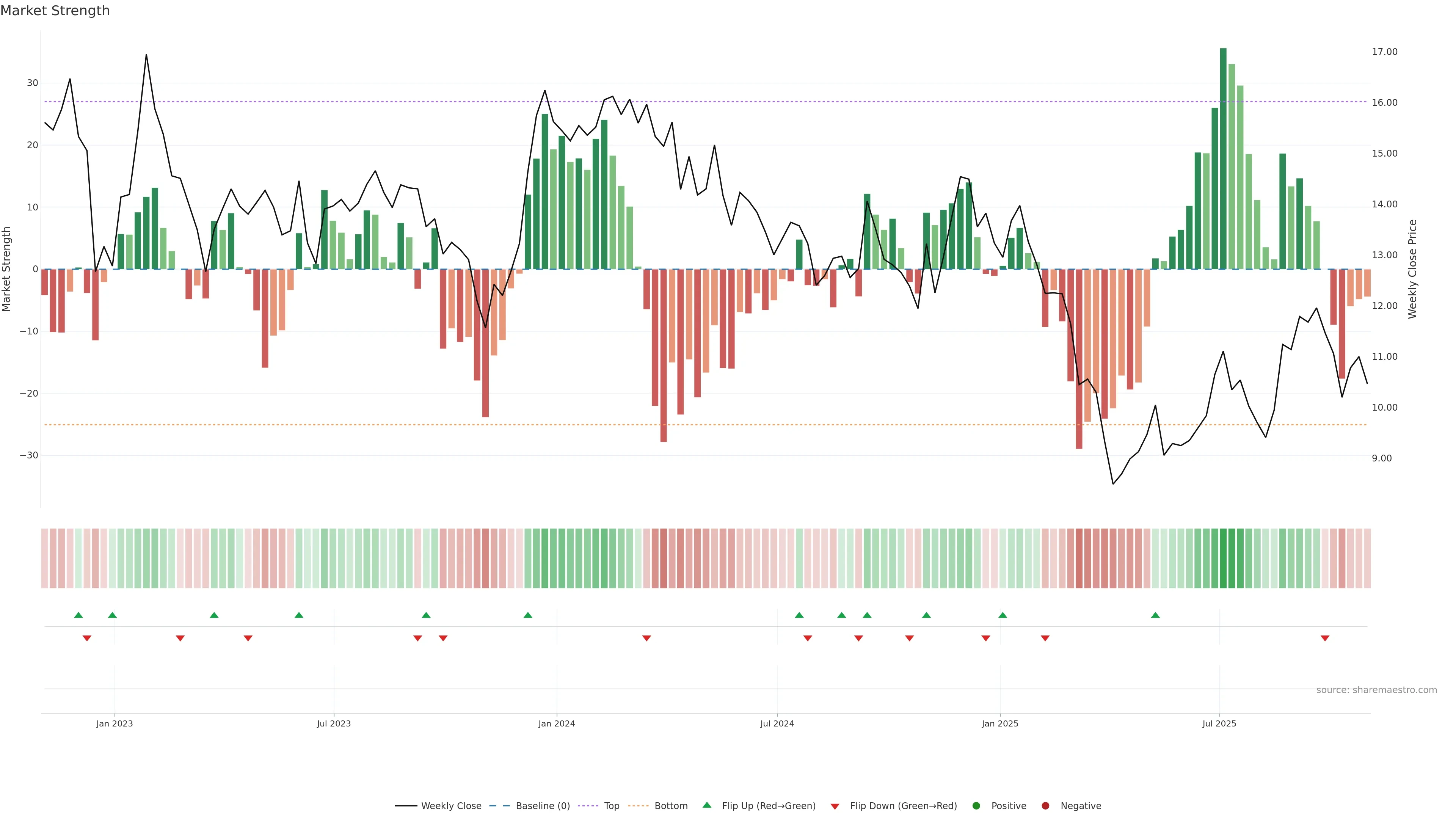1456x819 pixels.
Task: Click the Flip Up green triangle legend icon
Action: 706,805
